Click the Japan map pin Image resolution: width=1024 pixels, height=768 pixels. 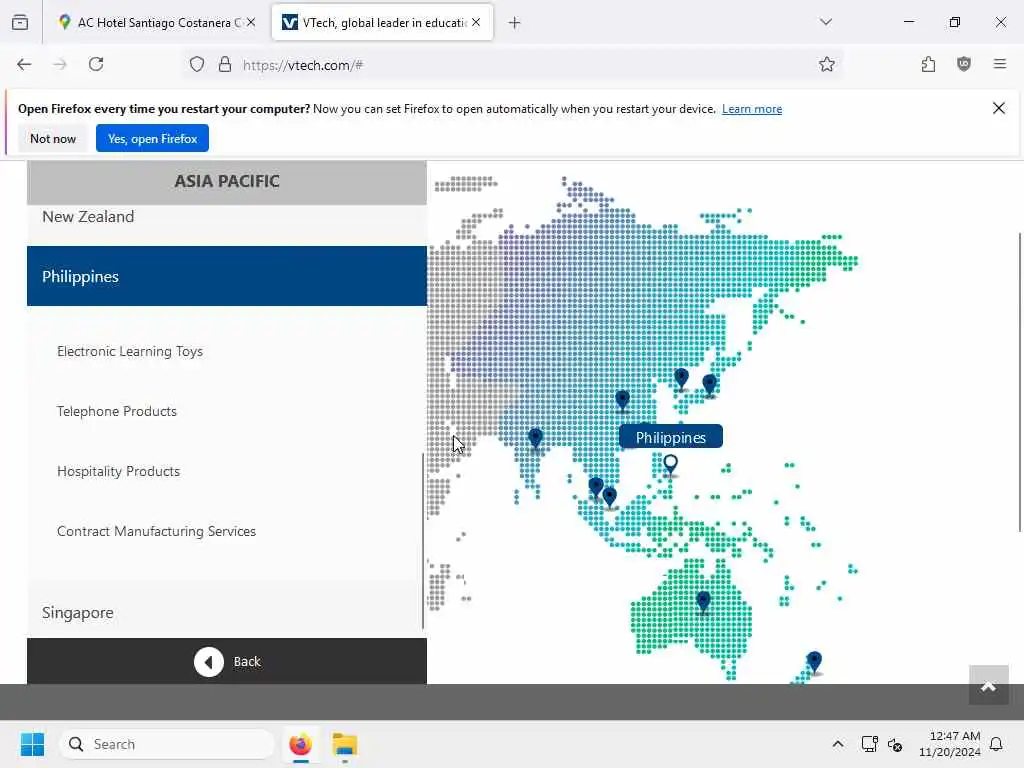point(709,385)
